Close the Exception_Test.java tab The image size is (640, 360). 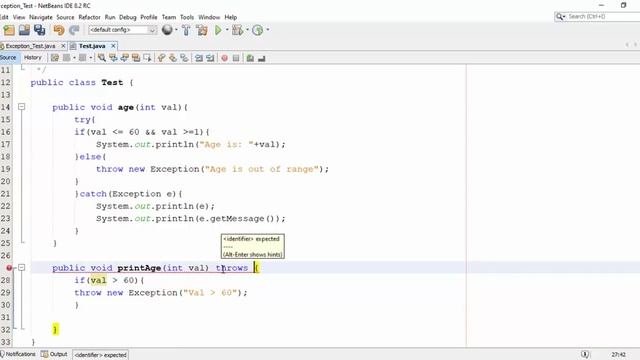(x=63, y=46)
